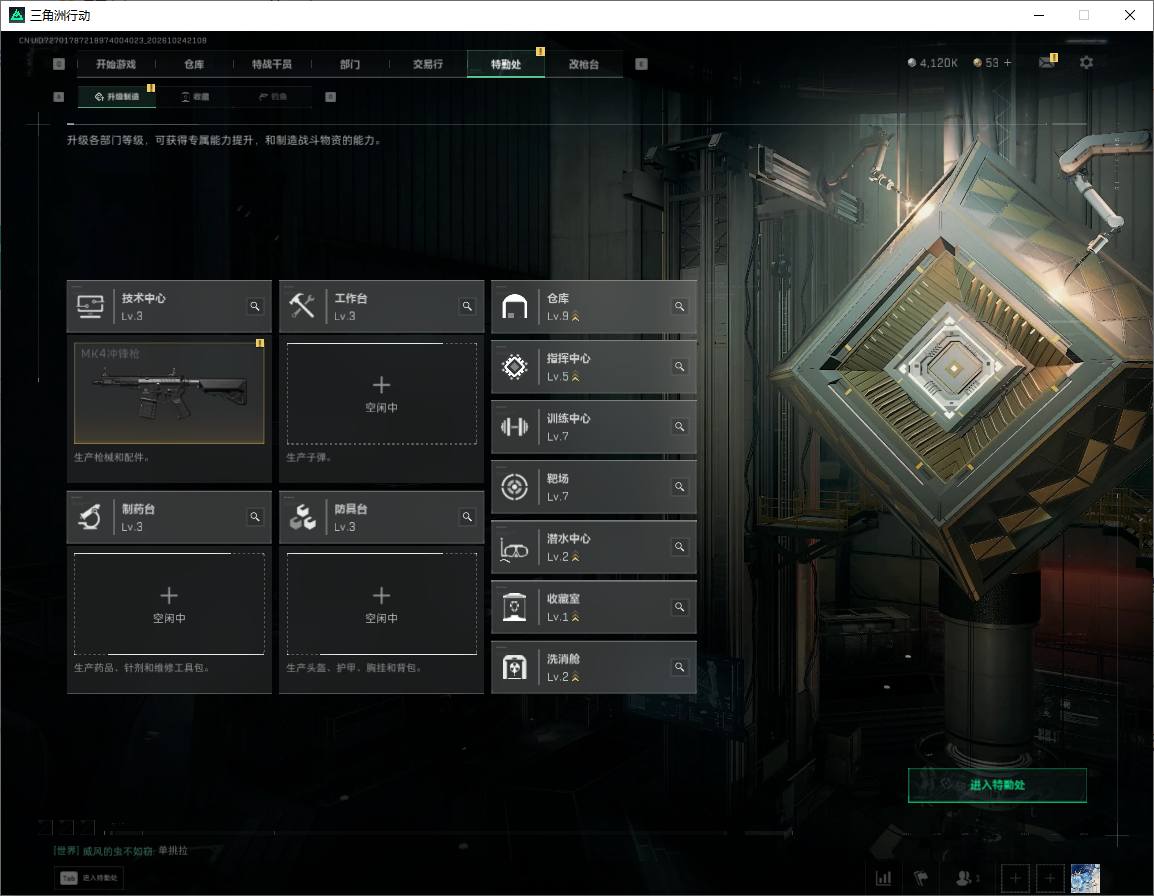Click the 防具台 cubes icon

(x=302, y=517)
